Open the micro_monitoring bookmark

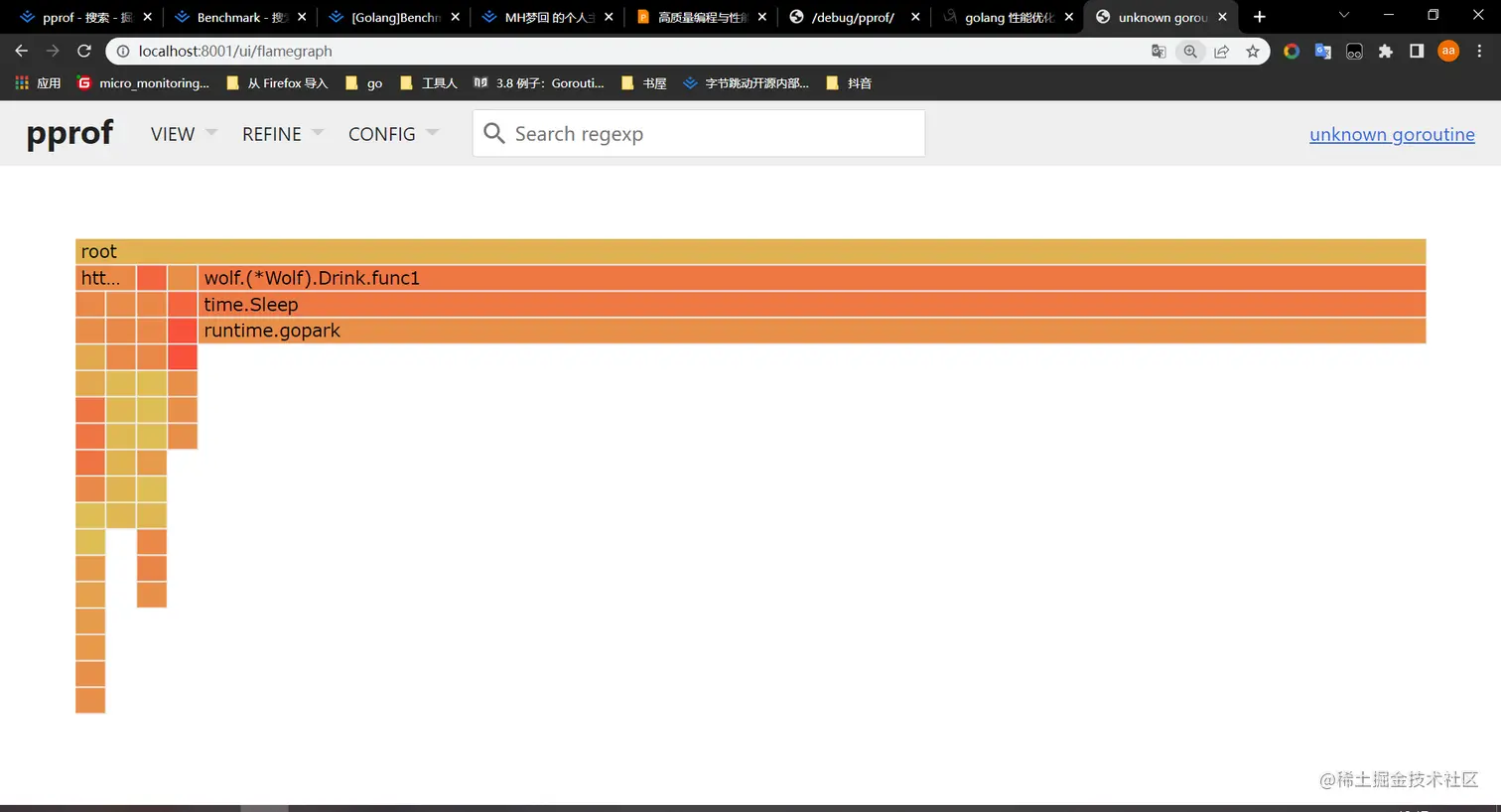pos(143,83)
